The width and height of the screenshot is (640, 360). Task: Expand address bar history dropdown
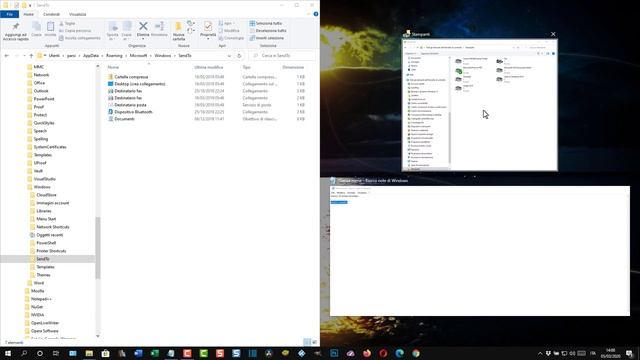(229, 56)
